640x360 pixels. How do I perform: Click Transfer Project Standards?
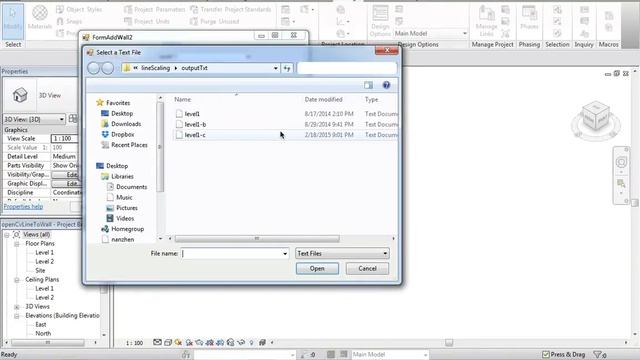[231, 9]
